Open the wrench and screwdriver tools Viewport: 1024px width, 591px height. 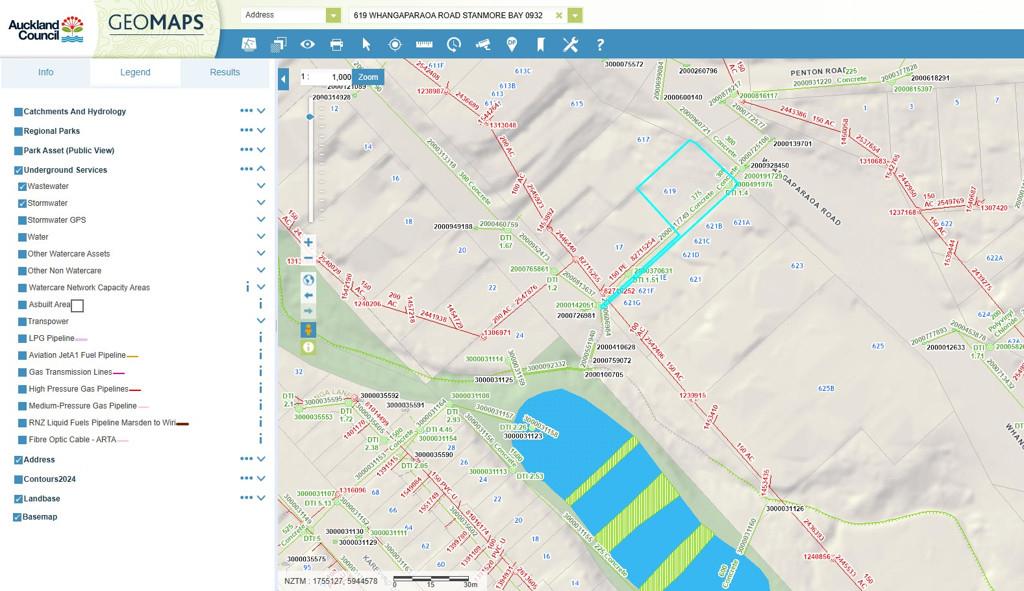click(570, 44)
